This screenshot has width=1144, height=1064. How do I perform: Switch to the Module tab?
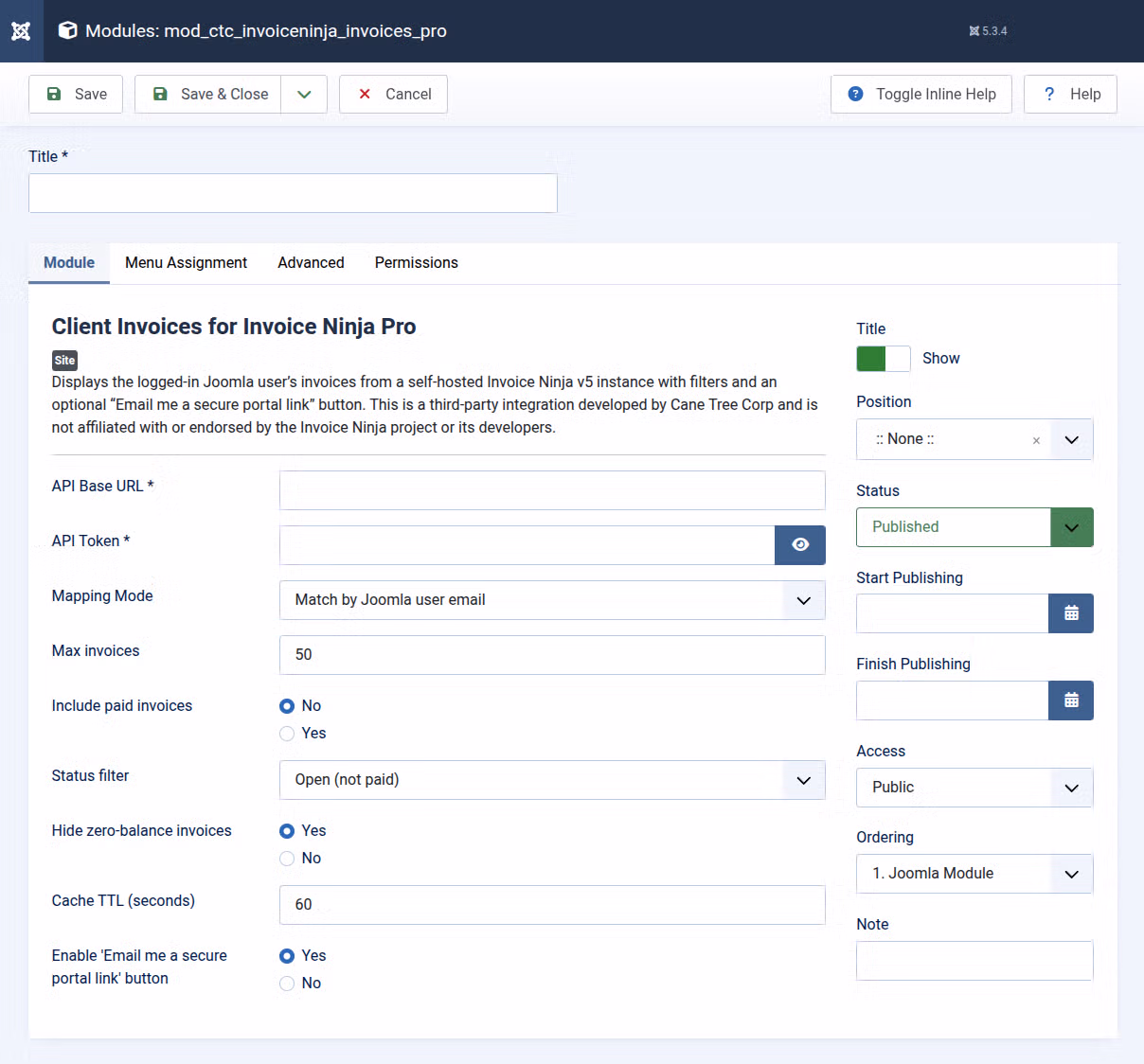pos(69,263)
